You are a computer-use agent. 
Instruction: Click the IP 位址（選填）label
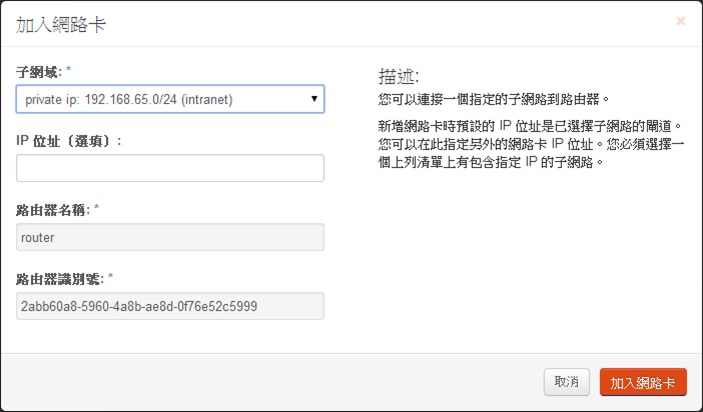pos(68,141)
